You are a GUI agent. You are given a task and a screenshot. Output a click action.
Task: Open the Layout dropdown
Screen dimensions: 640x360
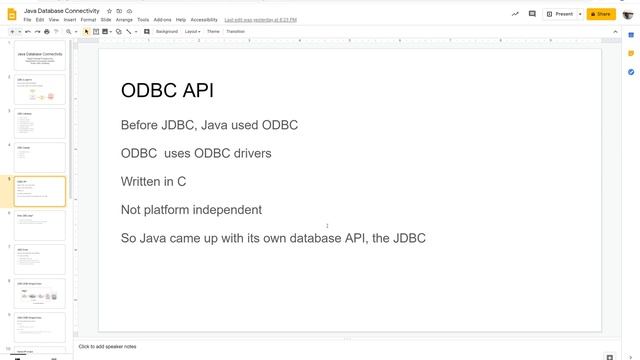192,31
